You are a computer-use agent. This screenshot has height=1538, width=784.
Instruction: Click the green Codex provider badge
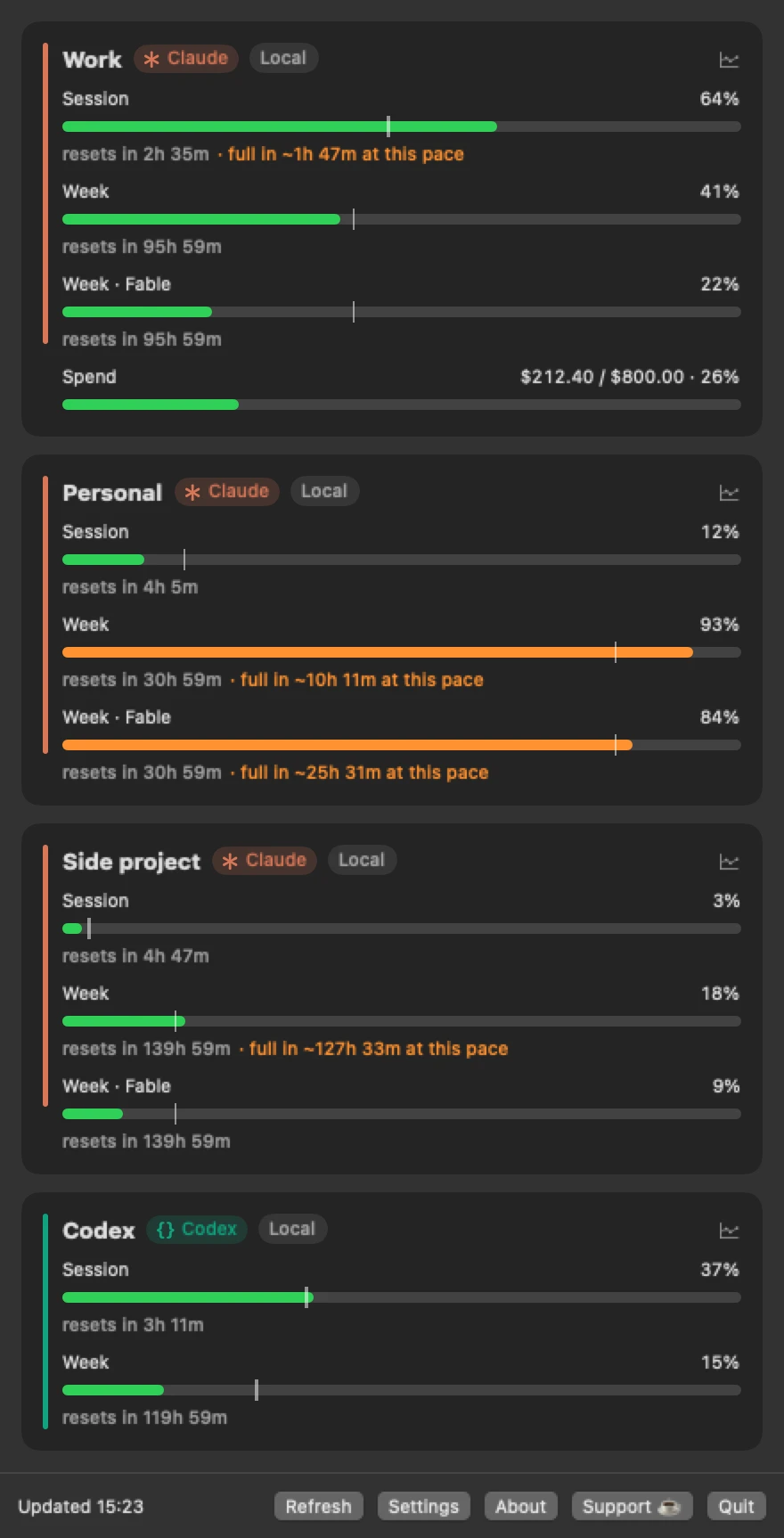click(x=197, y=1229)
